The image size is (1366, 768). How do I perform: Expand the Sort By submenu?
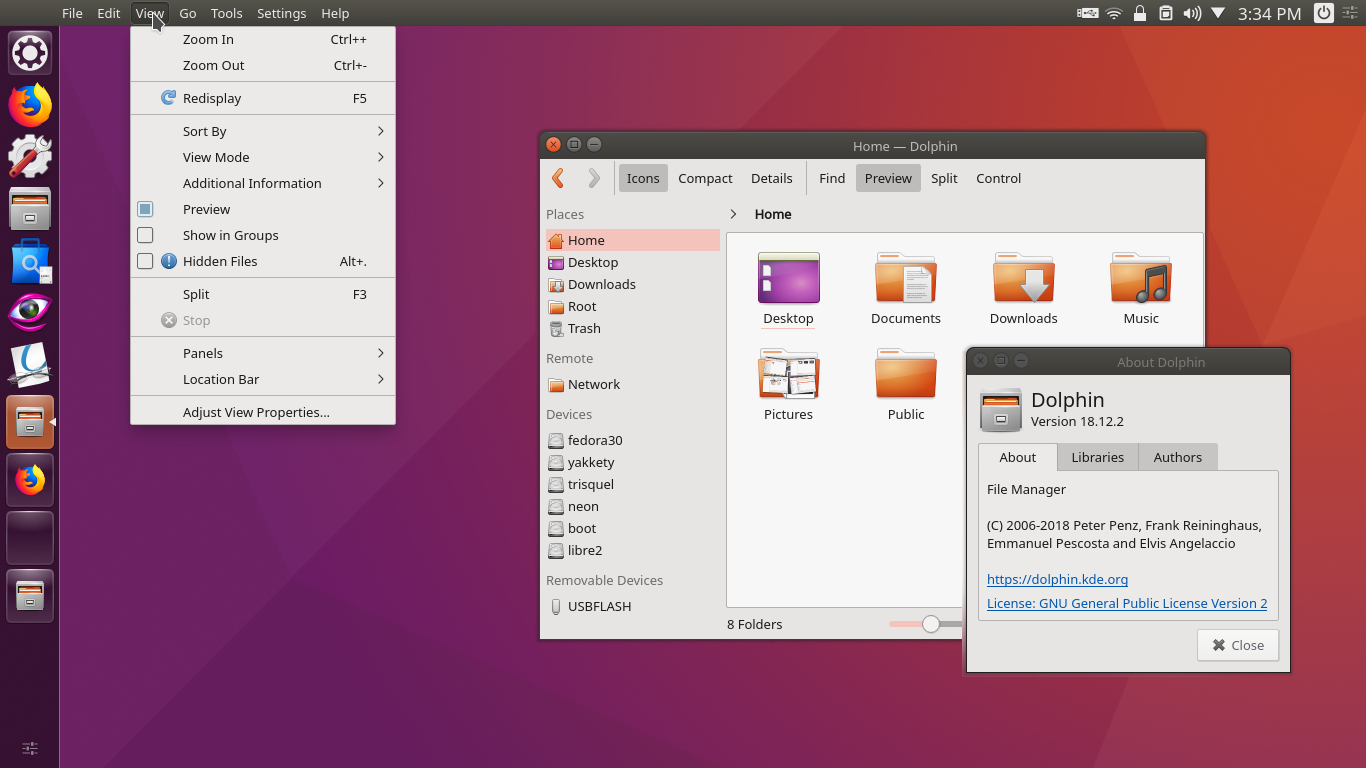263,131
